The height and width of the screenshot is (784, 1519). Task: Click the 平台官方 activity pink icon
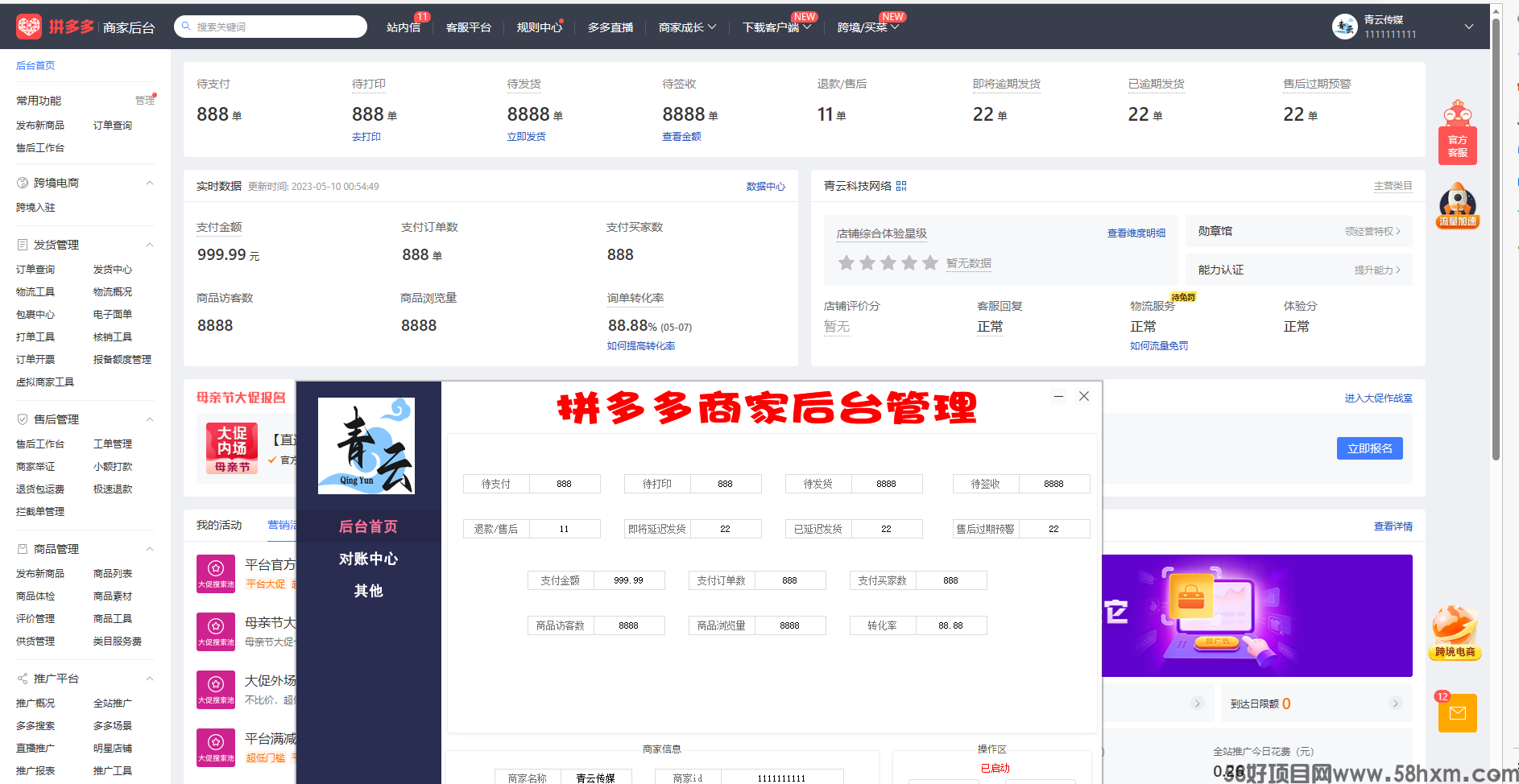point(216,574)
